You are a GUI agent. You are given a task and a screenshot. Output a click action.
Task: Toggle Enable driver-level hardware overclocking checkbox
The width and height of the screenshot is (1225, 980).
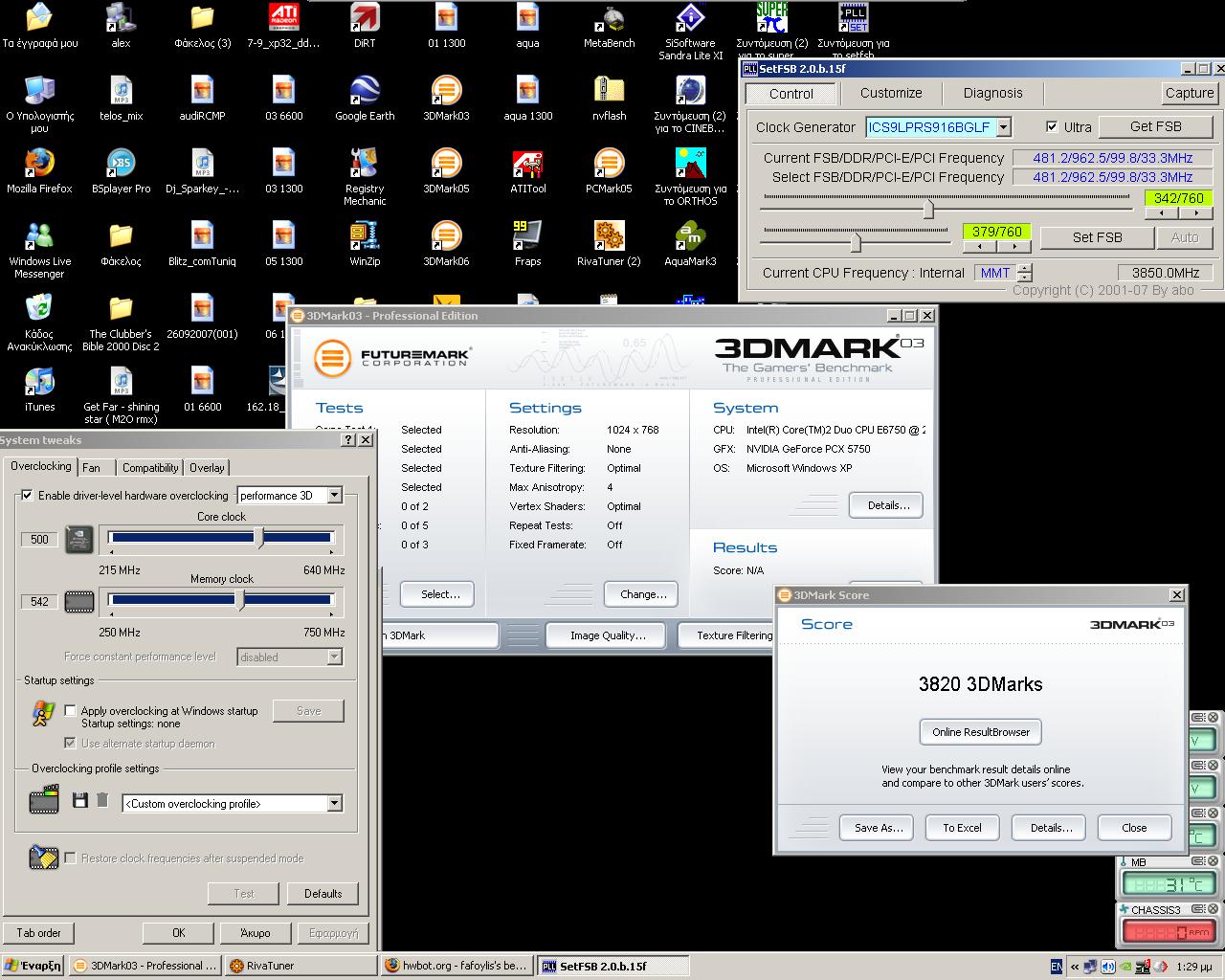[x=27, y=496]
